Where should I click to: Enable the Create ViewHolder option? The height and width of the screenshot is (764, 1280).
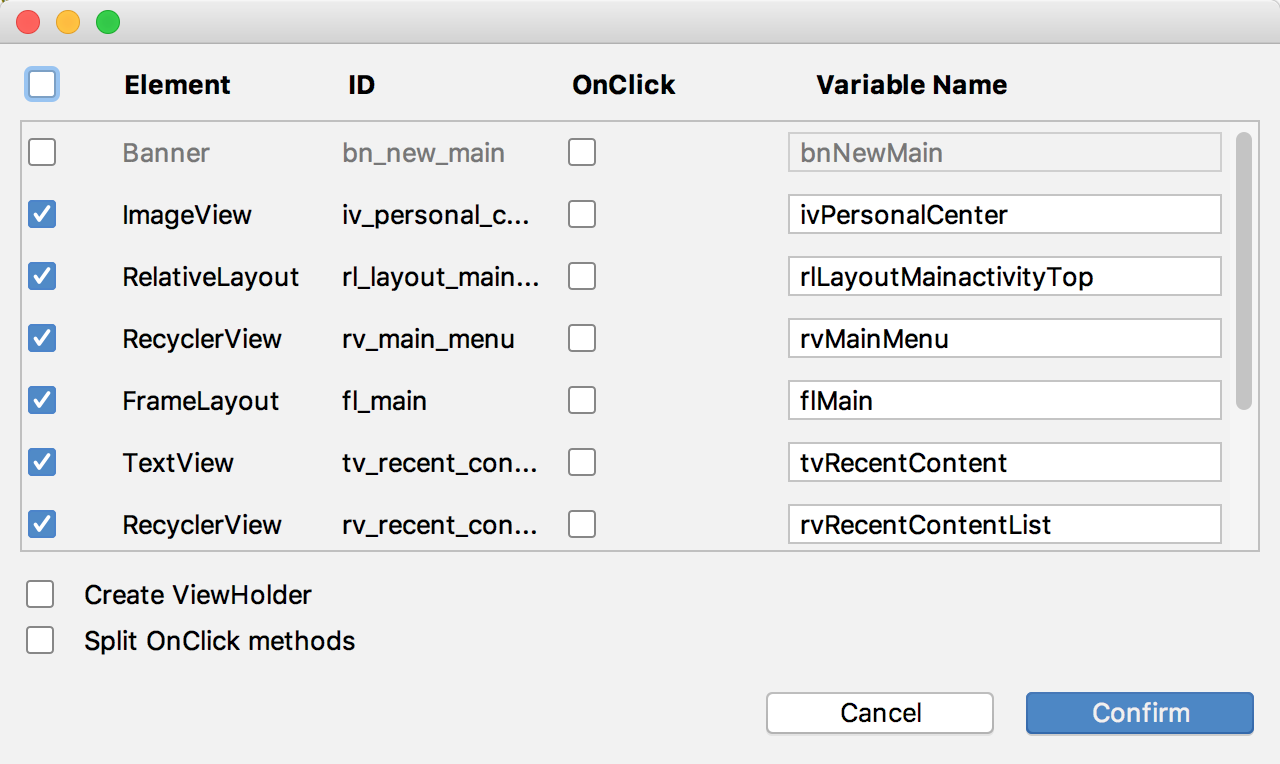(40, 595)
